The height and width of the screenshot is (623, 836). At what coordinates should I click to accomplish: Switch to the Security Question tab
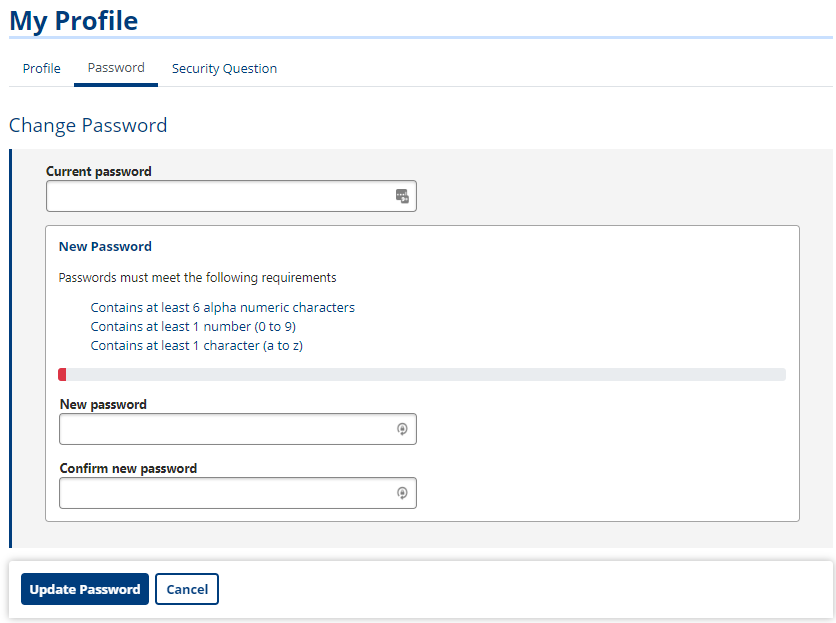(224, 68)
